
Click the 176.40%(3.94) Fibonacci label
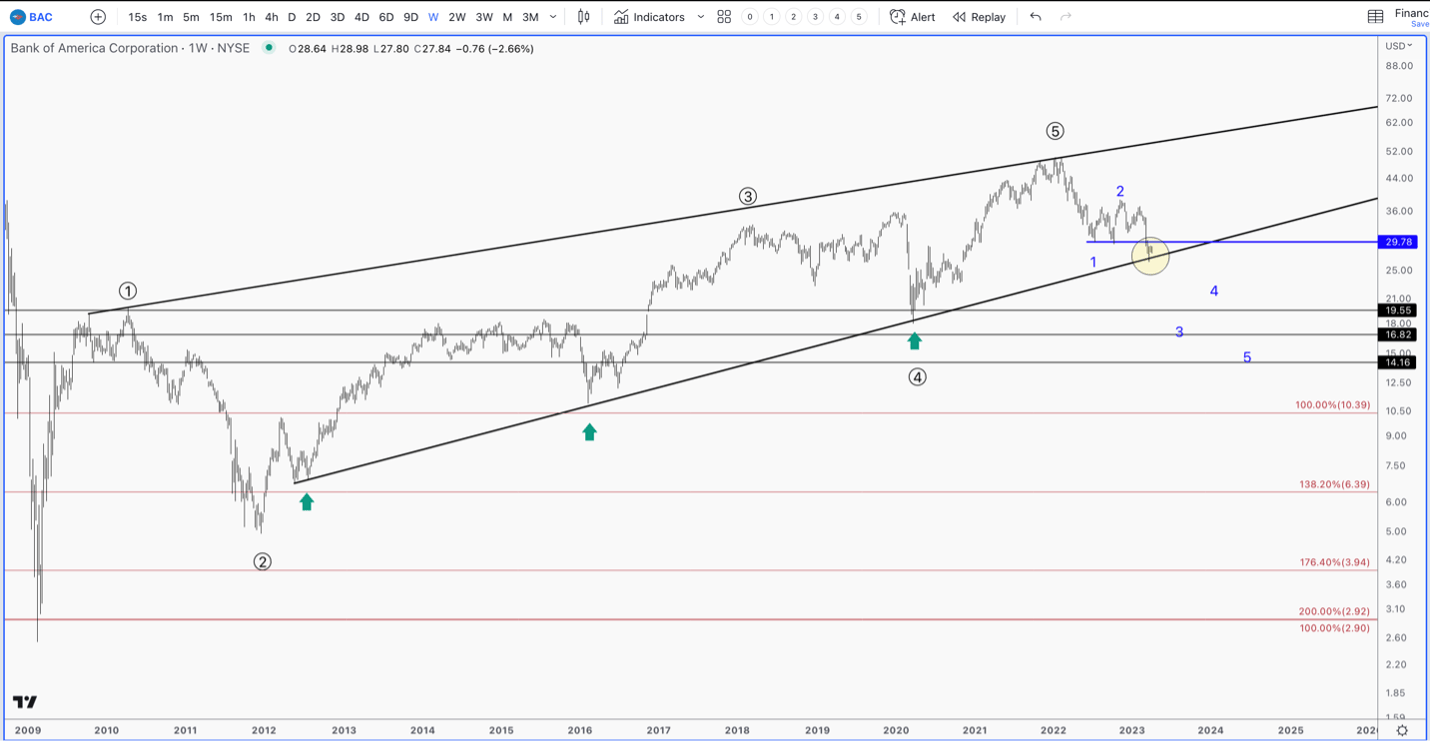[1335, 562]
